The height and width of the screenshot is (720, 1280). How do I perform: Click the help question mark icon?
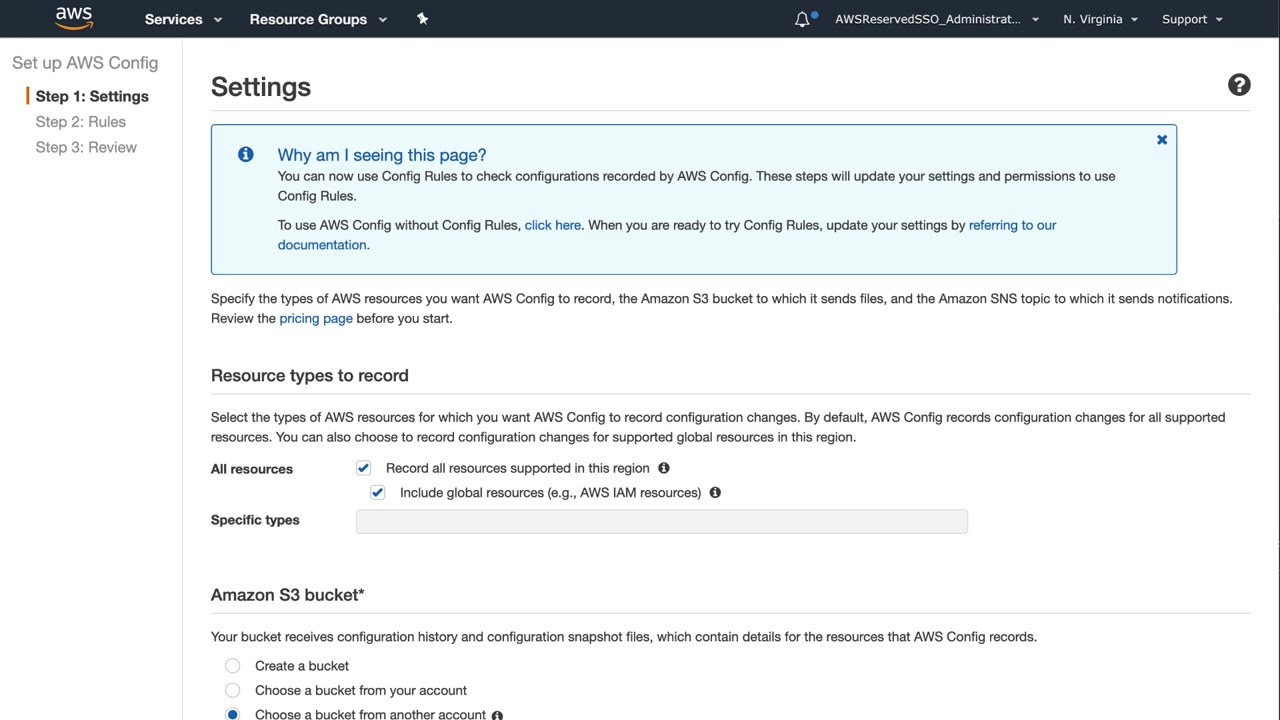1239,85
